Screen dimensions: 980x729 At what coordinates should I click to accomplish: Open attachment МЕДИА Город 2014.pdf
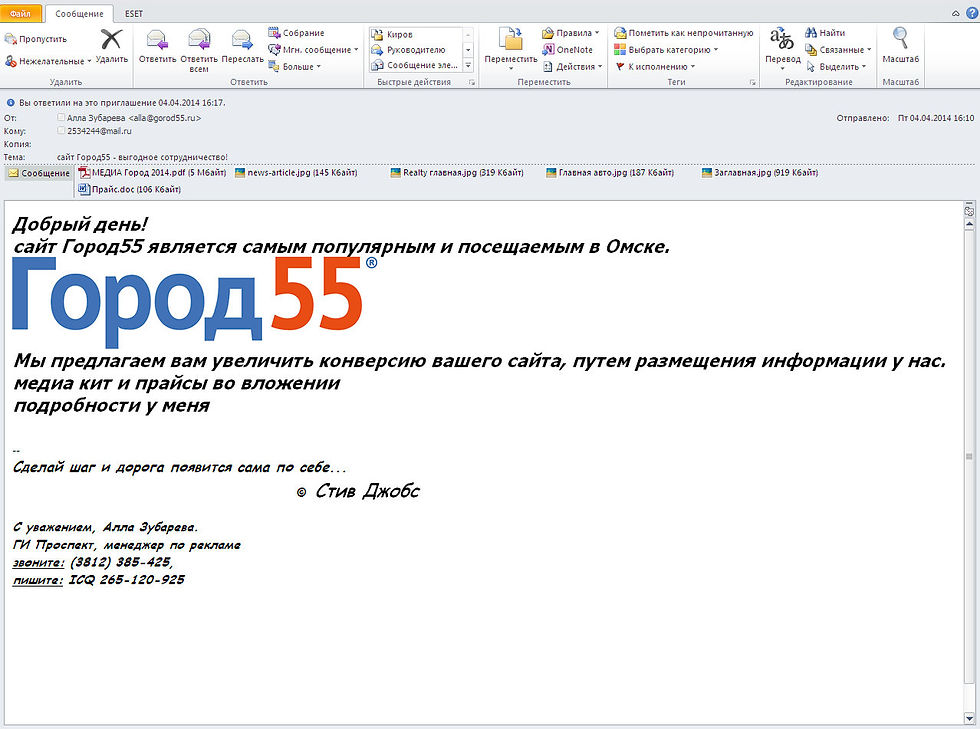coord(152,173)
